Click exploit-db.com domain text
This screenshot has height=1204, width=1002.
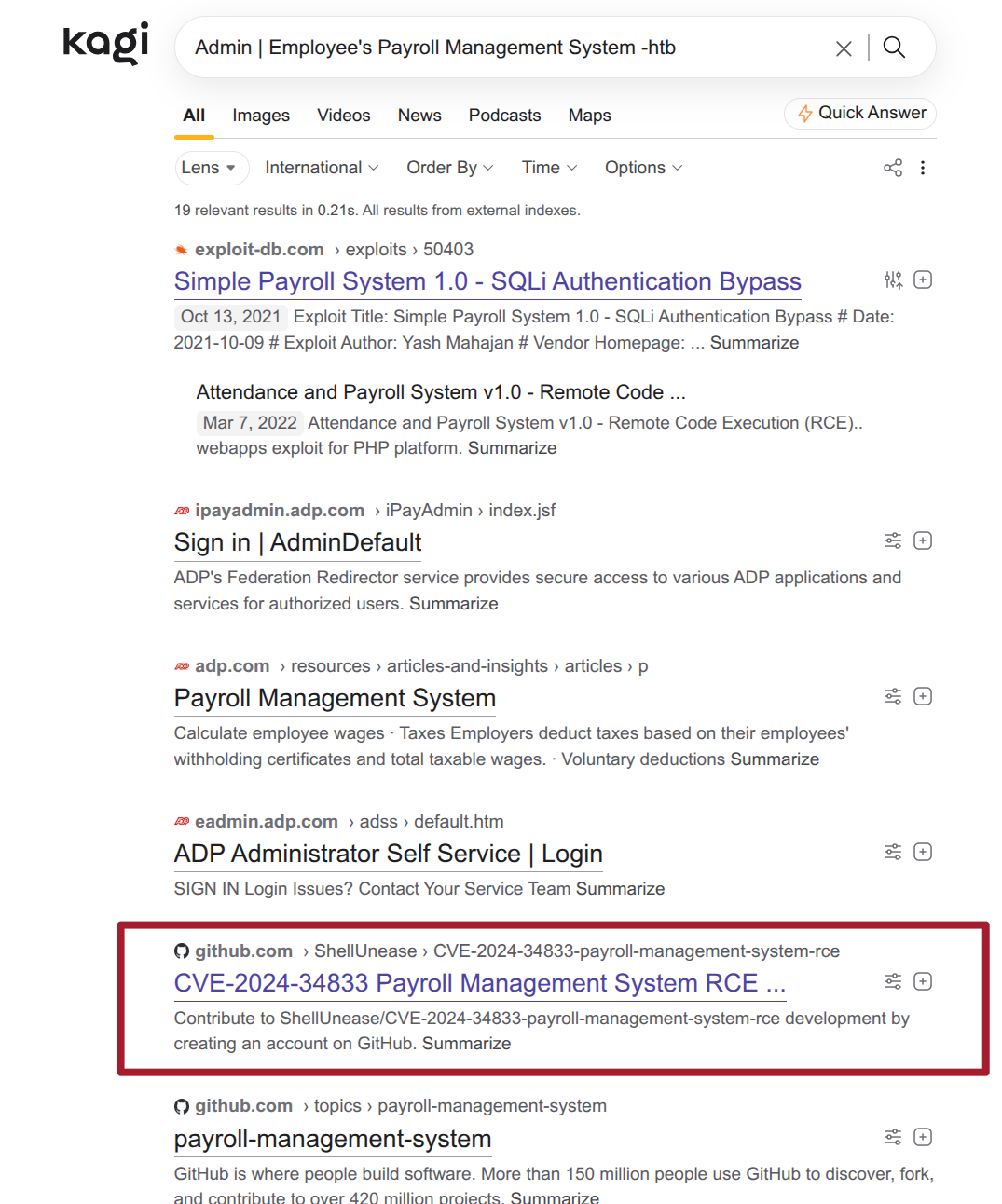click(259, 250)
